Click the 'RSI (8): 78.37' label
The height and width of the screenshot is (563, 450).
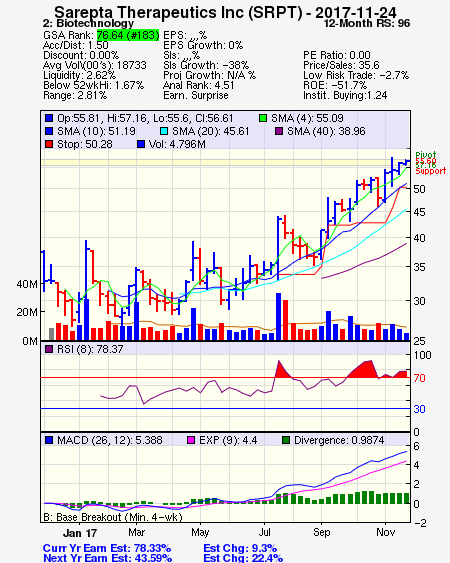[x=90, y=349]
